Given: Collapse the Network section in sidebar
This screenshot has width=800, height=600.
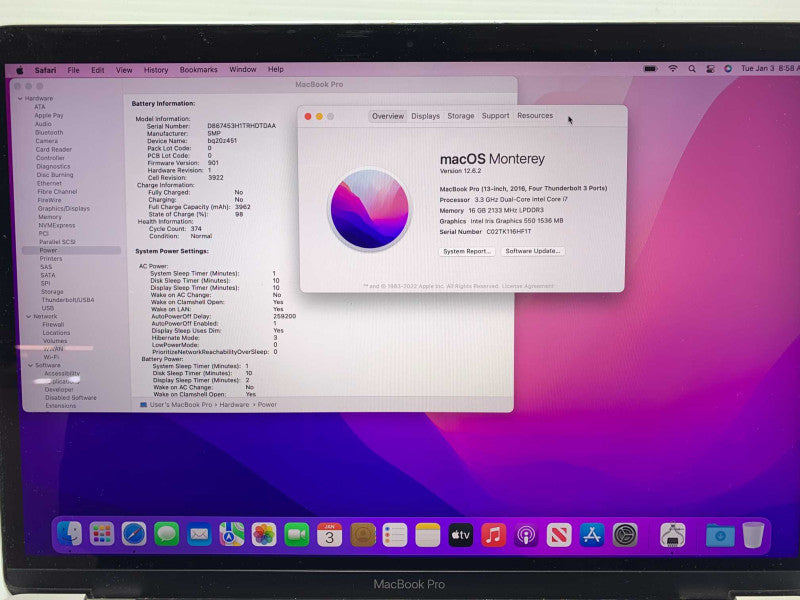Looking at the screenshot, I should [x=29, y=316].
